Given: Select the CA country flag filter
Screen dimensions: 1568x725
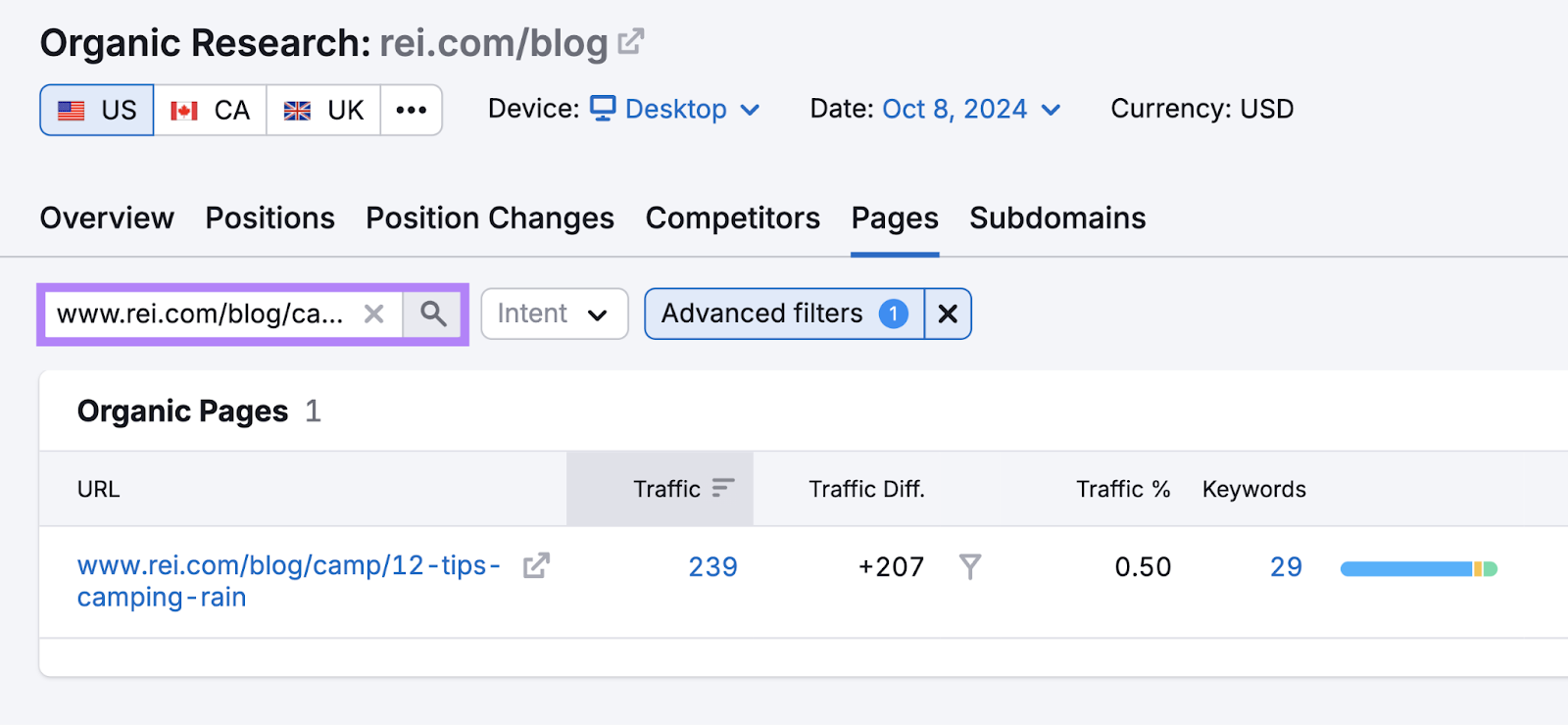Looking at the screenshot, I should (x=210, y=110).
